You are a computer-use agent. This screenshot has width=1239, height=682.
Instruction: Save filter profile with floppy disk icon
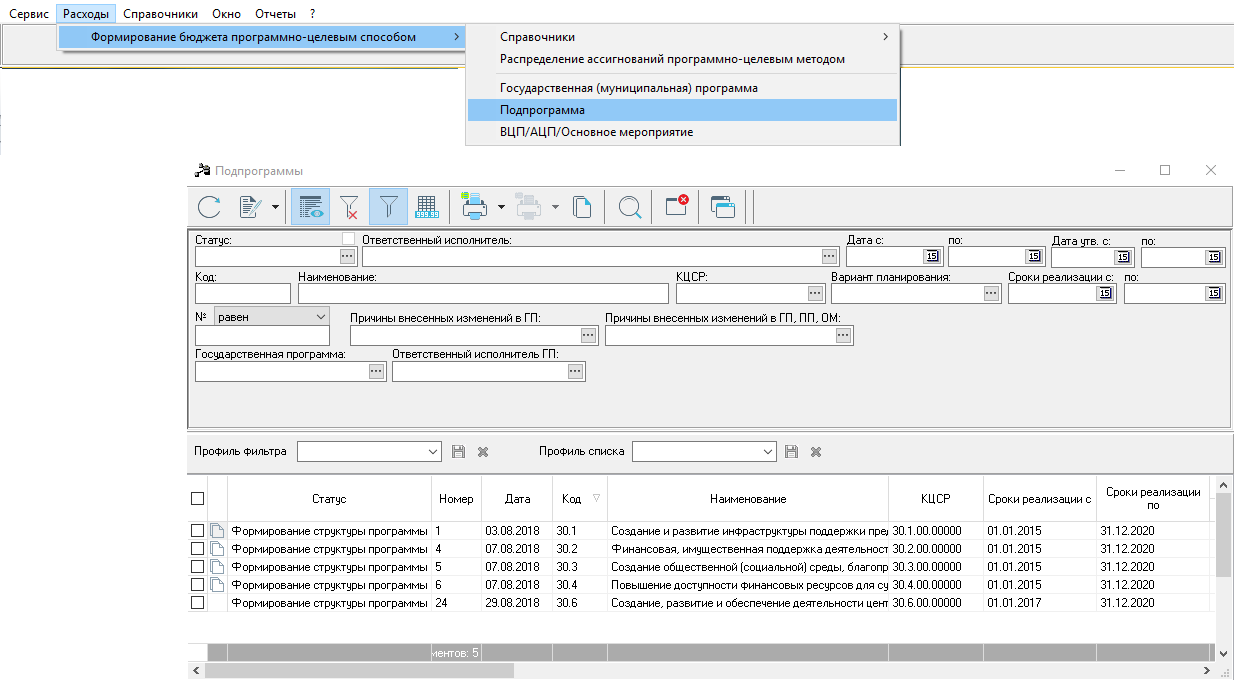458,452
